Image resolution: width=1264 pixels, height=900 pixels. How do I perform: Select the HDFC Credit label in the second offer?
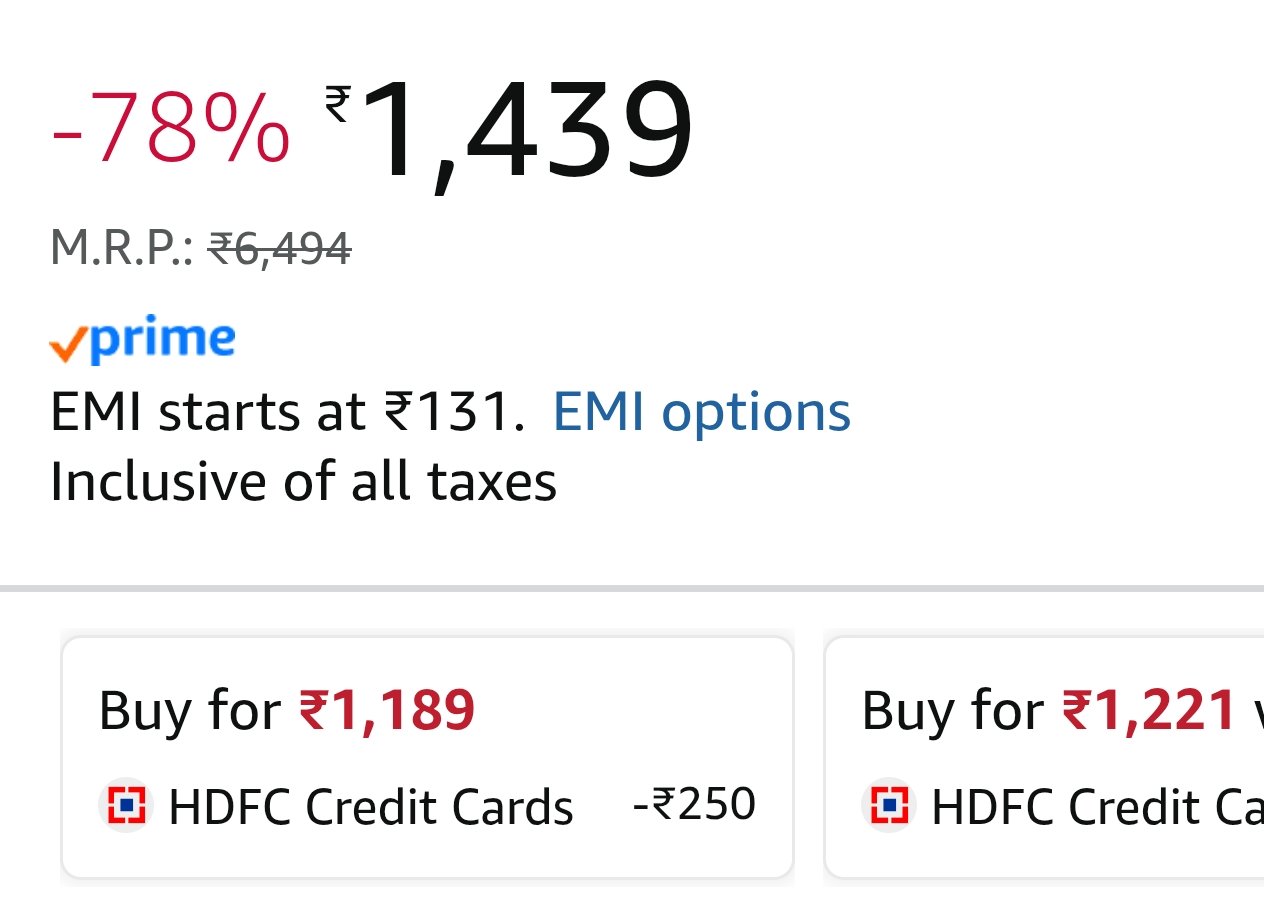[x=1096, y=807]
